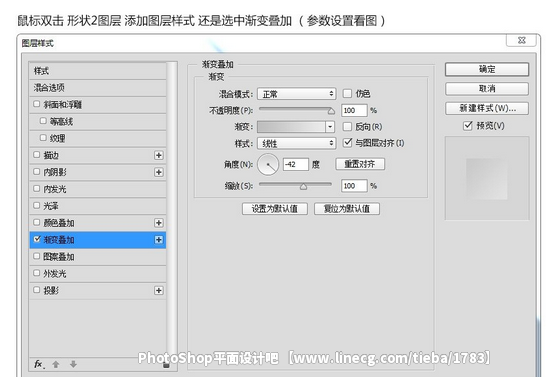Open the 混合模式 dropdown
The height and width of the screenshot is (377, 546).
pos(297,94)
